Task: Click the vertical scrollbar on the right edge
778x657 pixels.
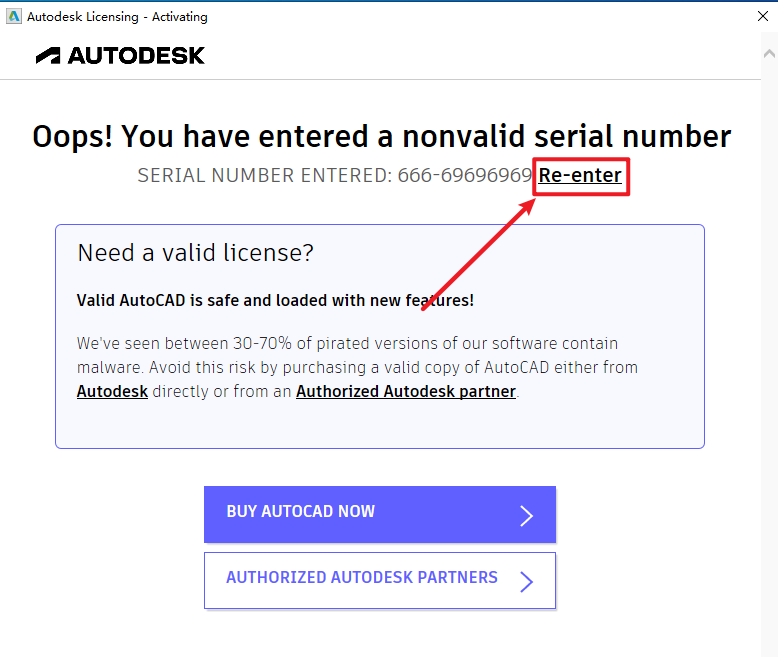Action: [x=768, y=300]
